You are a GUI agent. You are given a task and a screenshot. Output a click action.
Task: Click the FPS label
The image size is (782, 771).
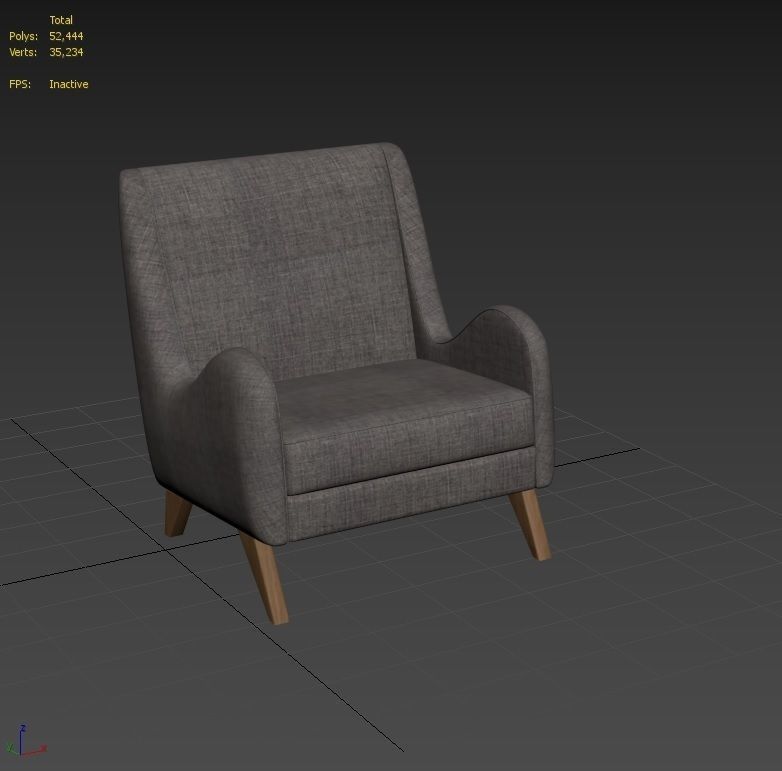pyautogui.click(x=20, y=84)
